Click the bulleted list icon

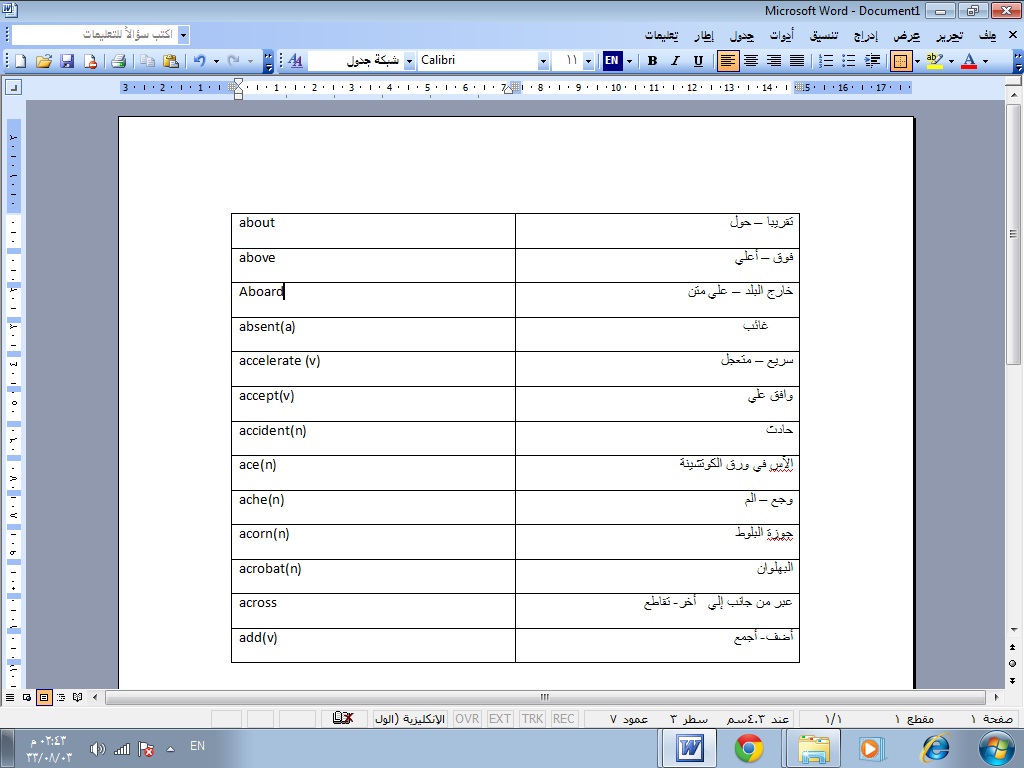tap(848, 61)
